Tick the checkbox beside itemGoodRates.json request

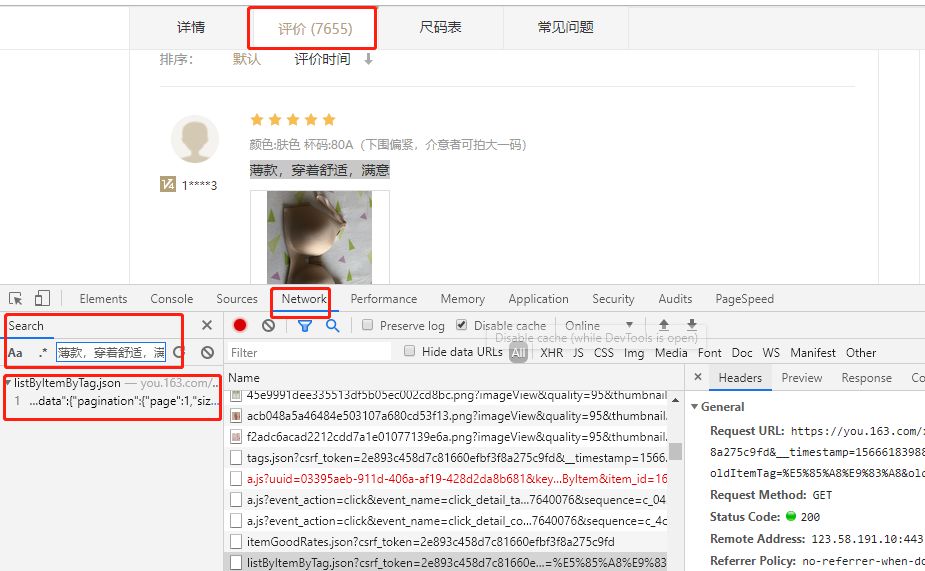(x=236, y=542)
